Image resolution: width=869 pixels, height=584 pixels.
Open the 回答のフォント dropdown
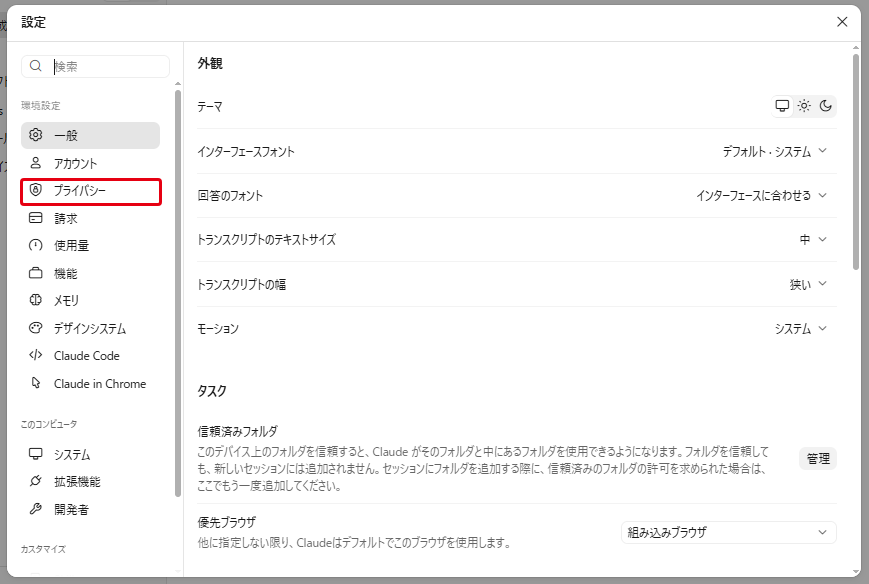click(x=761, y=196)
